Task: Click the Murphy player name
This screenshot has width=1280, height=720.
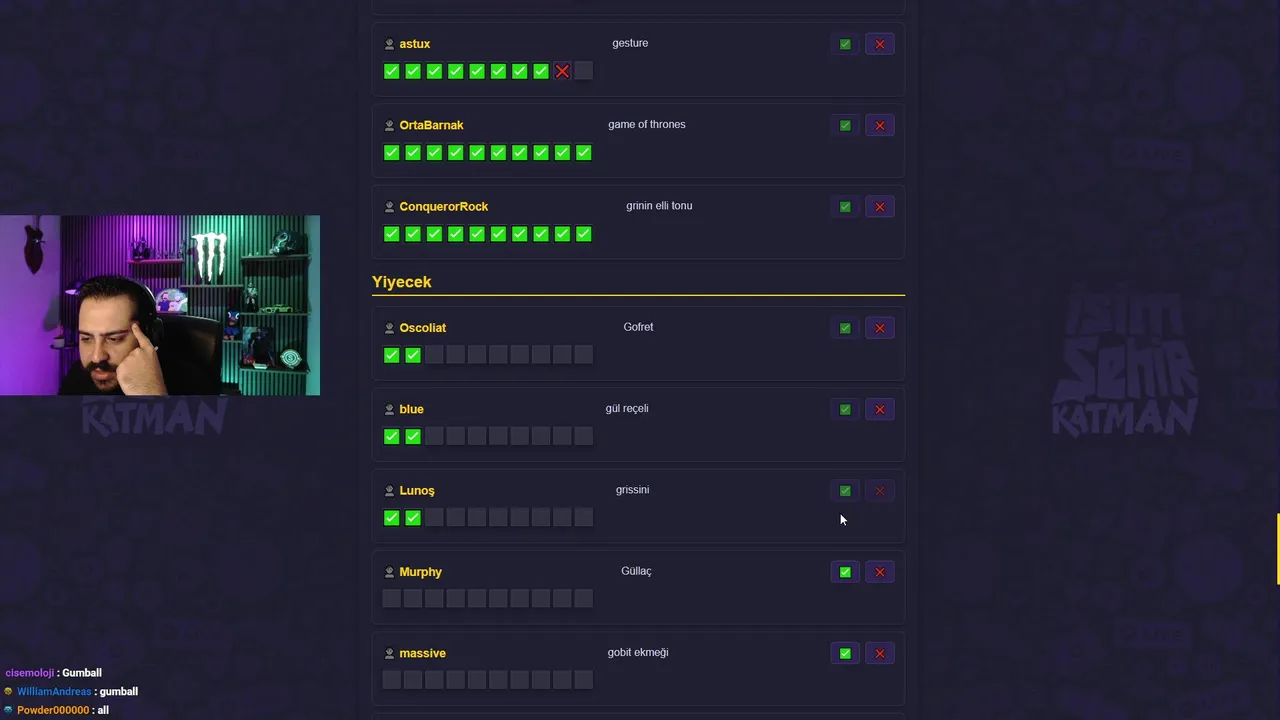Action: (420, 572)
